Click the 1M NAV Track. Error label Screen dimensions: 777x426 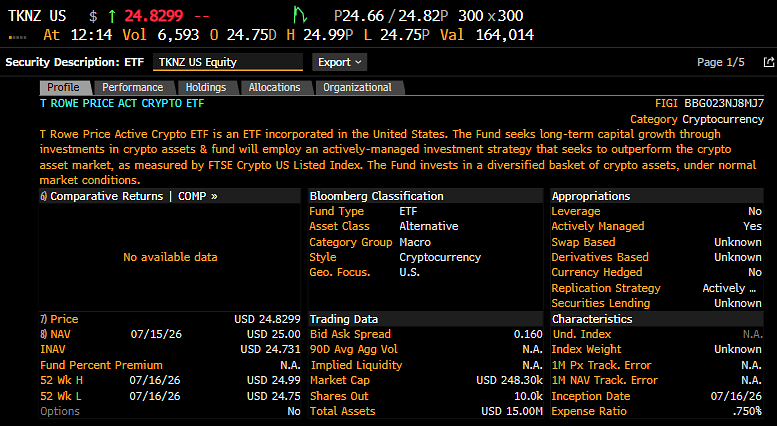(x=605, y=380)
